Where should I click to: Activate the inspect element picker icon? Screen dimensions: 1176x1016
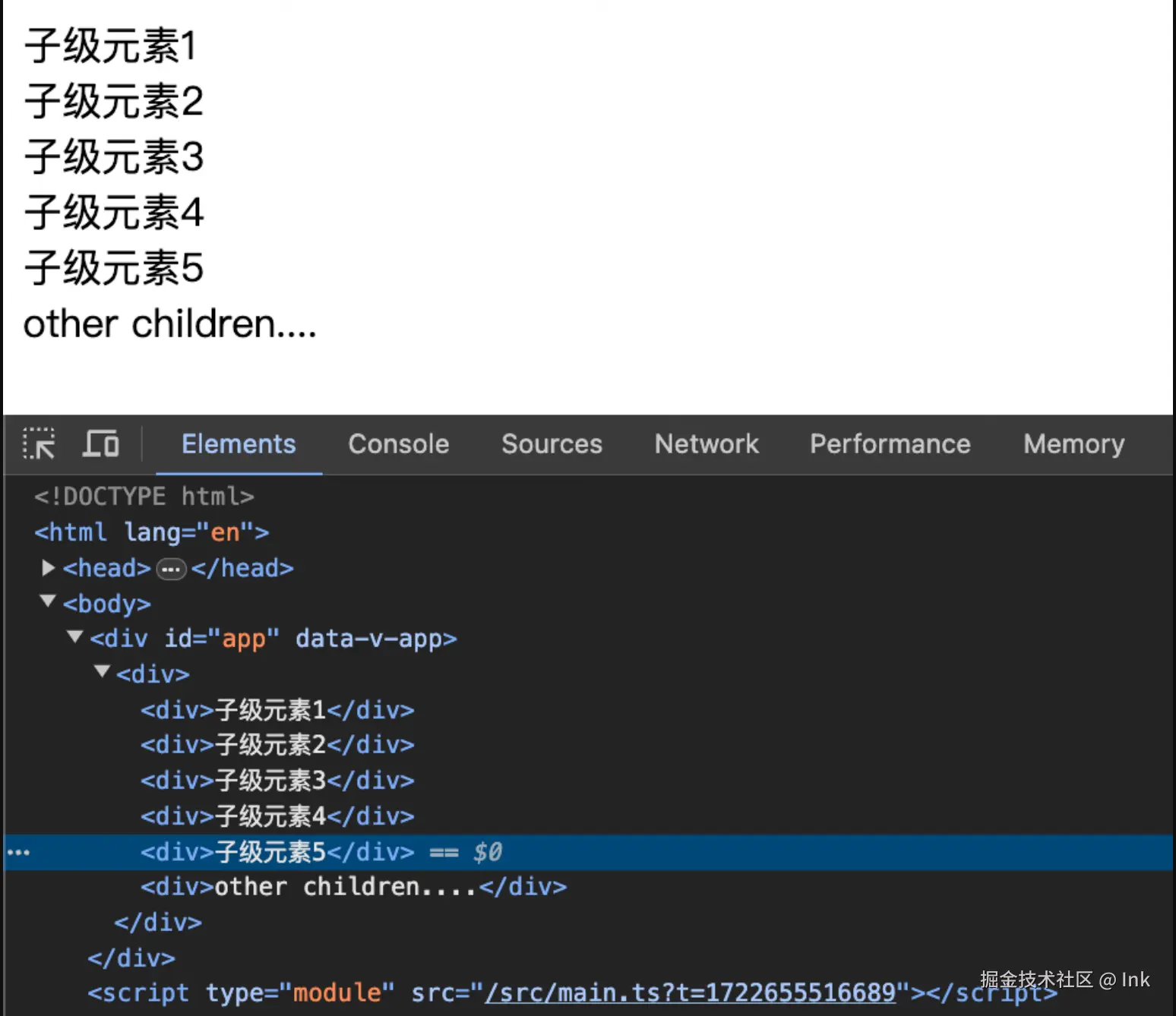(39, 443)
